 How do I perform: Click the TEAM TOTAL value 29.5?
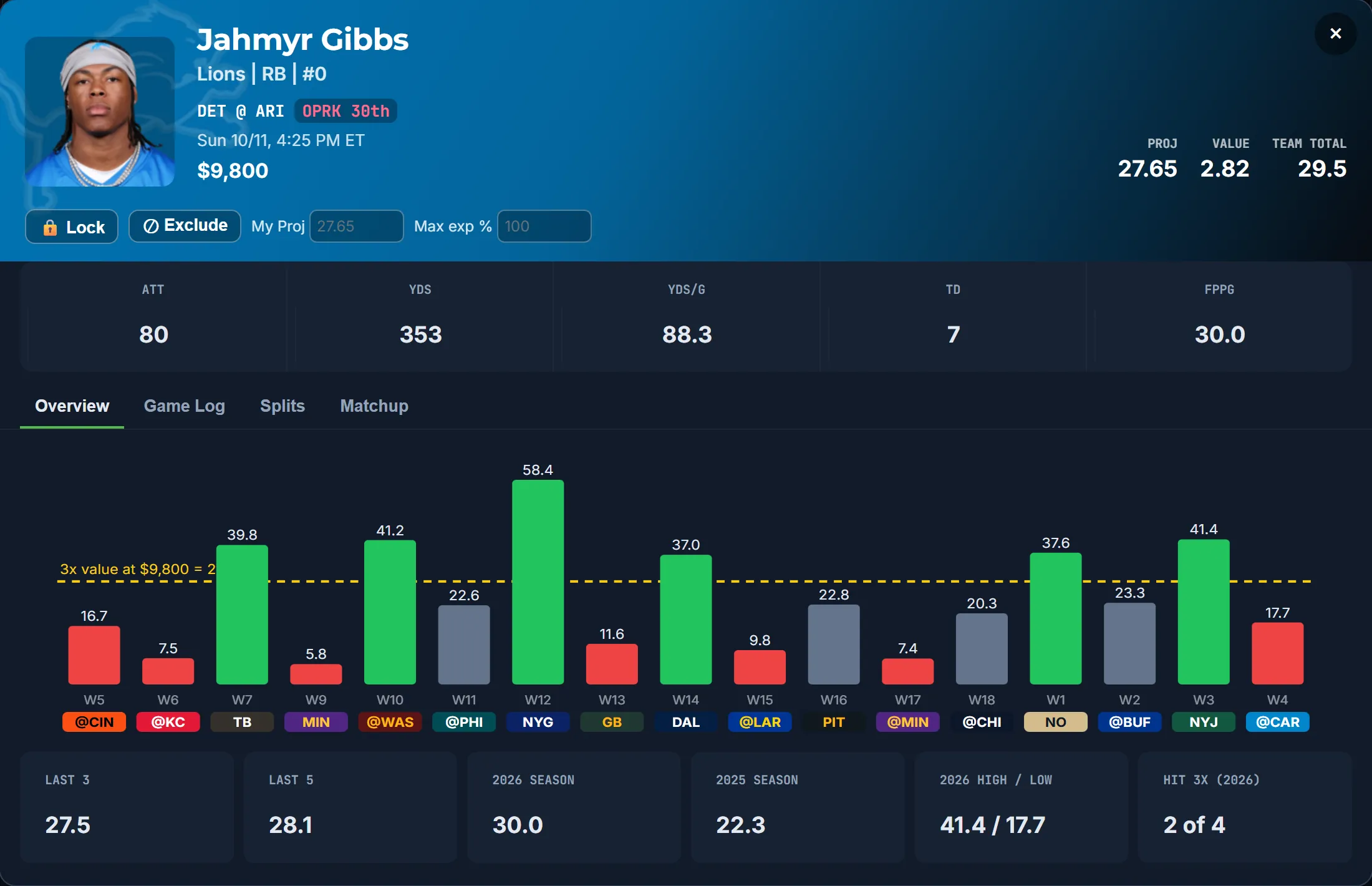[x=1322, y=168]
